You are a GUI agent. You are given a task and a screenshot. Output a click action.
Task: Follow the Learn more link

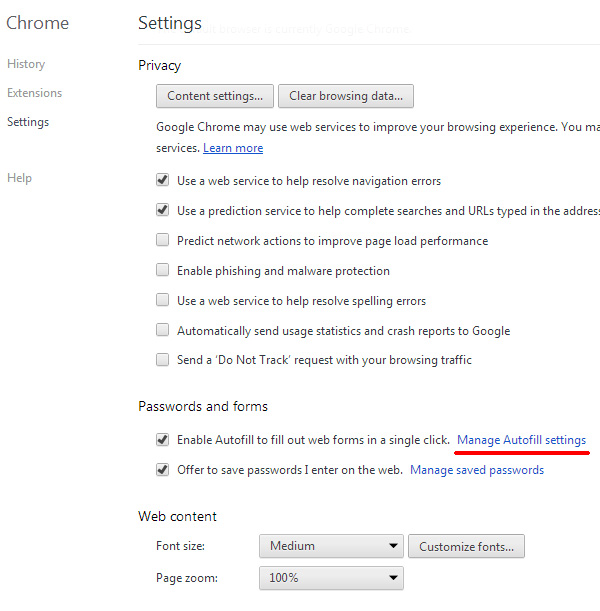pyautogui.click(x=233, y=148)
